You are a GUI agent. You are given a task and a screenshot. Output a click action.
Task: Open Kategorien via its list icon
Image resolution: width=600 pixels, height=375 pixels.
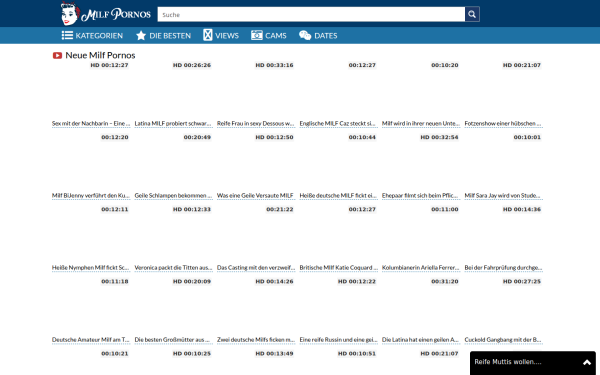pyautogui.click(x=67, y=35)
